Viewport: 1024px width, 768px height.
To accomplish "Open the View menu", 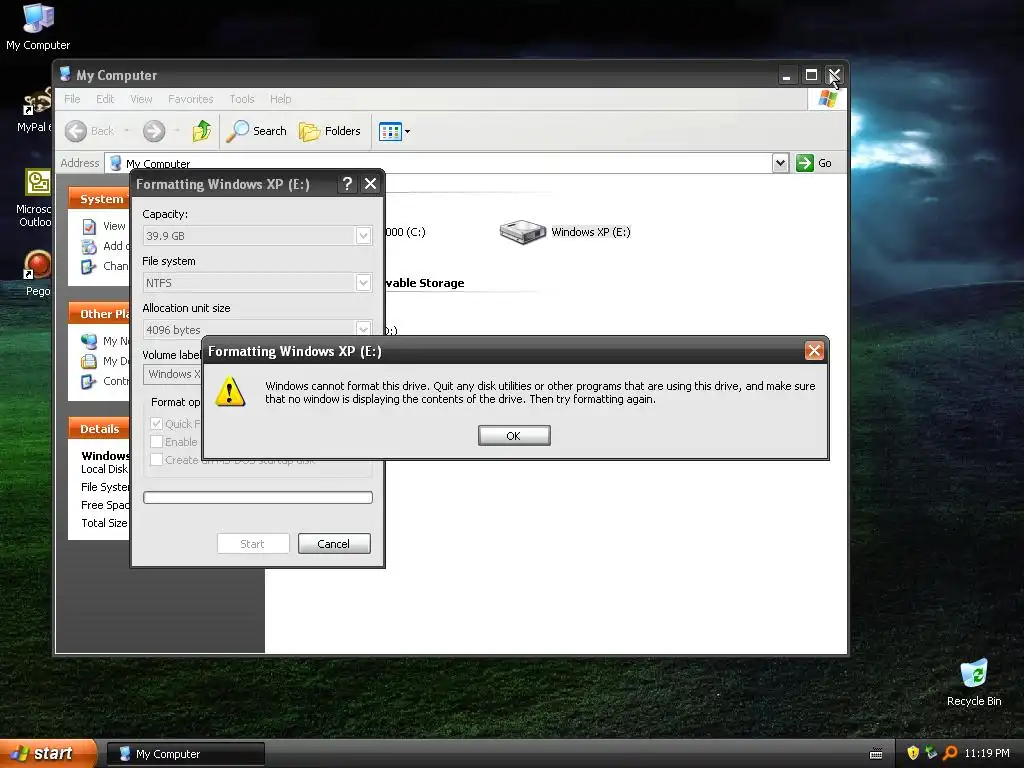I will pyautogui.click(x=141, y=99).
